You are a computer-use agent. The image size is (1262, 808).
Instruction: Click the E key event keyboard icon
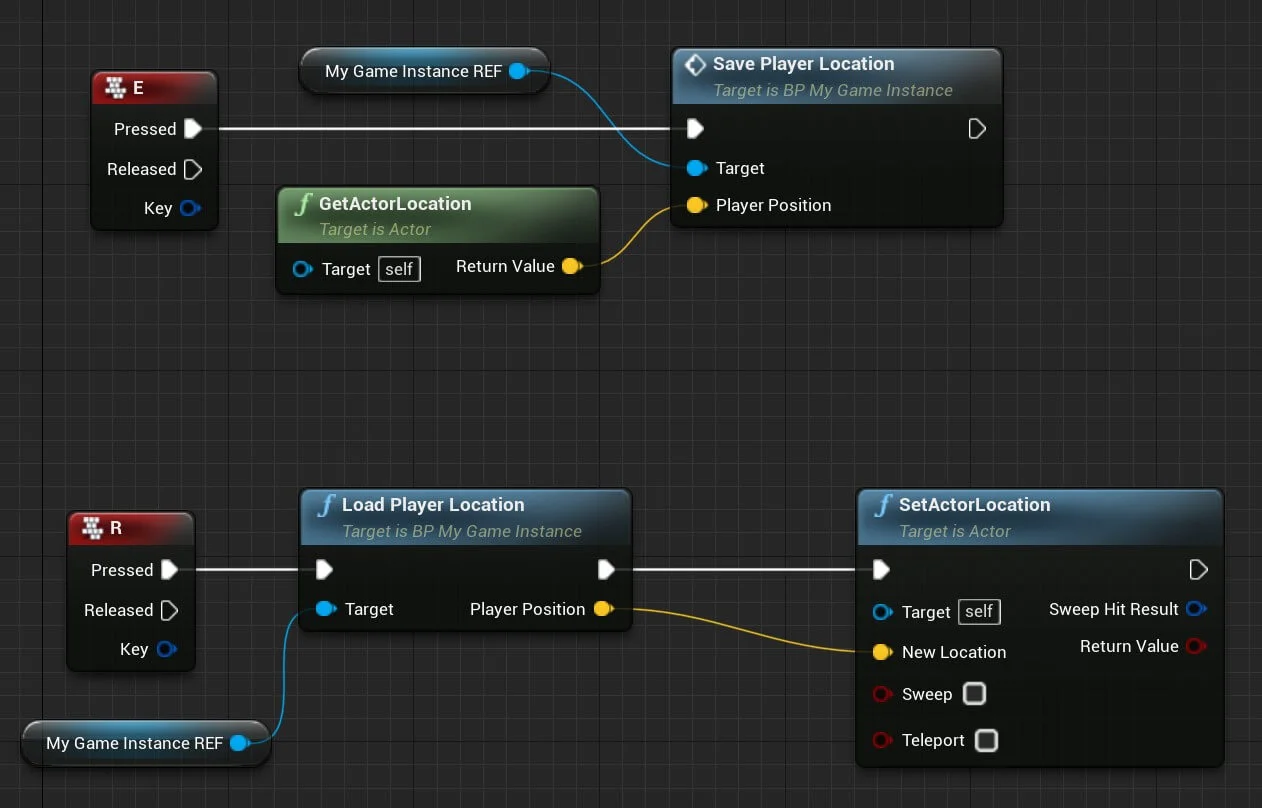tap(115, 87)
